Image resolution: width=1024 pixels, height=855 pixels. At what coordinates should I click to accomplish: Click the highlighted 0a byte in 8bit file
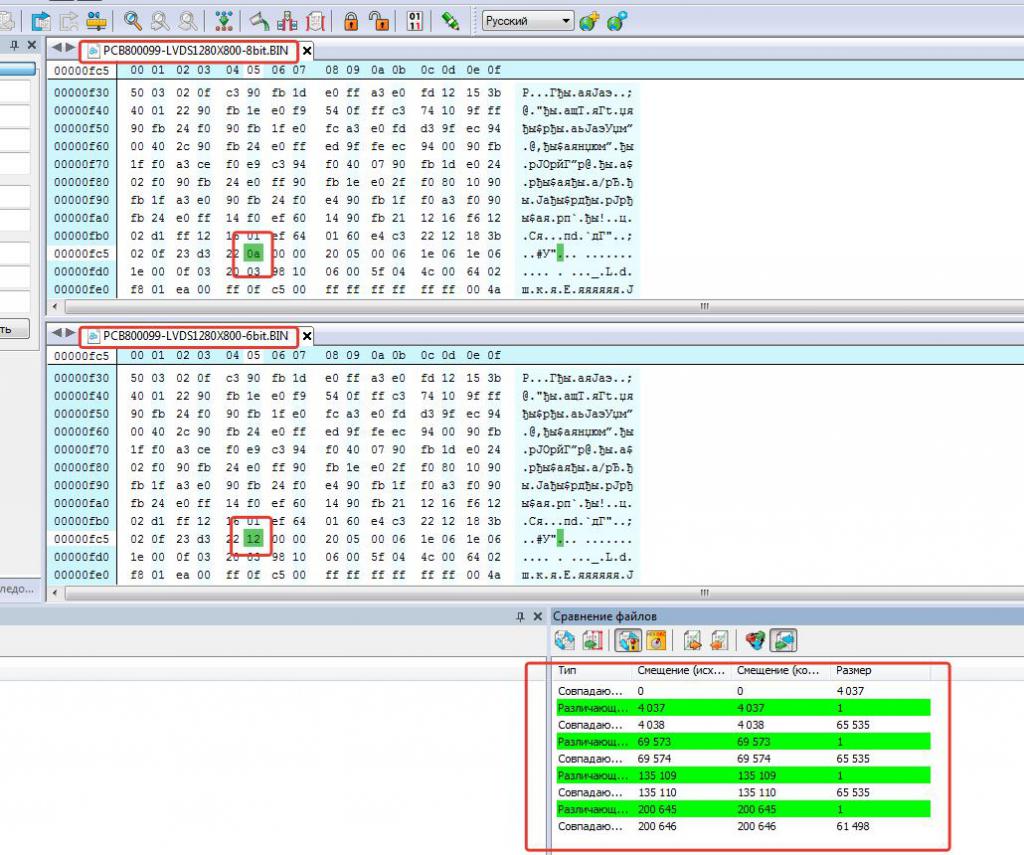point(253,253)
